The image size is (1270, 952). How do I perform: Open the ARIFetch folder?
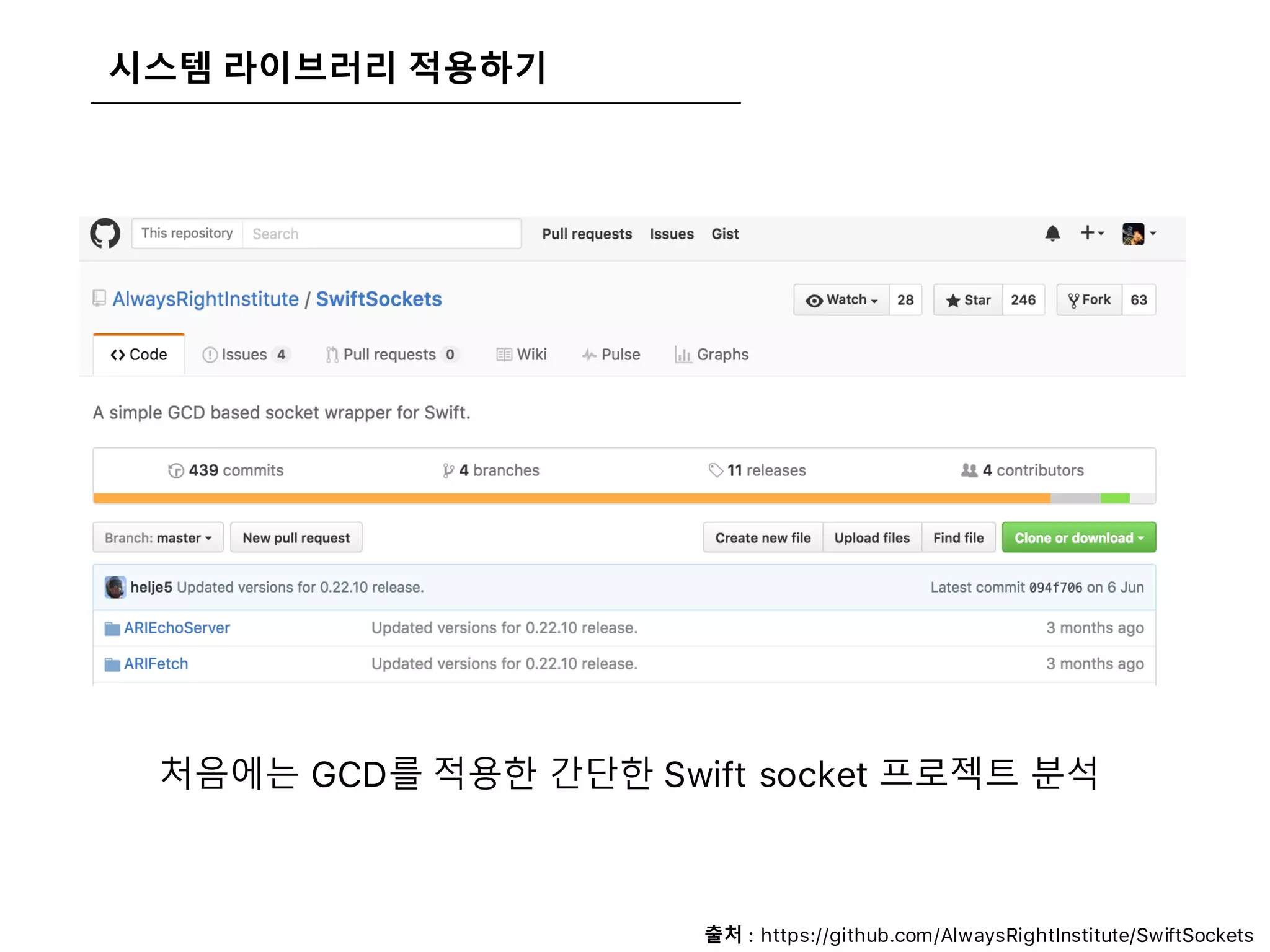156,664
